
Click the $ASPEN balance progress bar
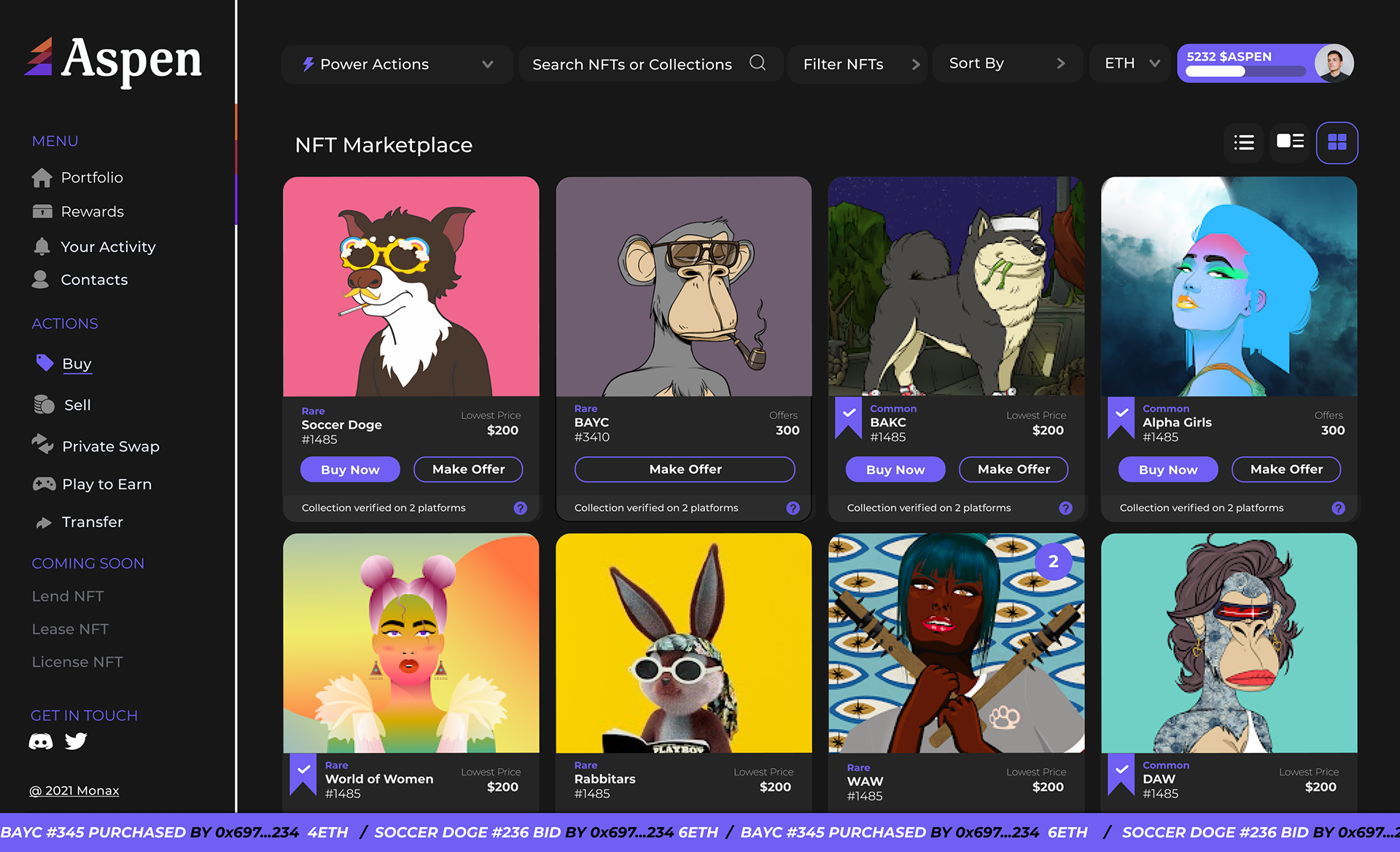pyautogui.click(x=1245, y=71)
